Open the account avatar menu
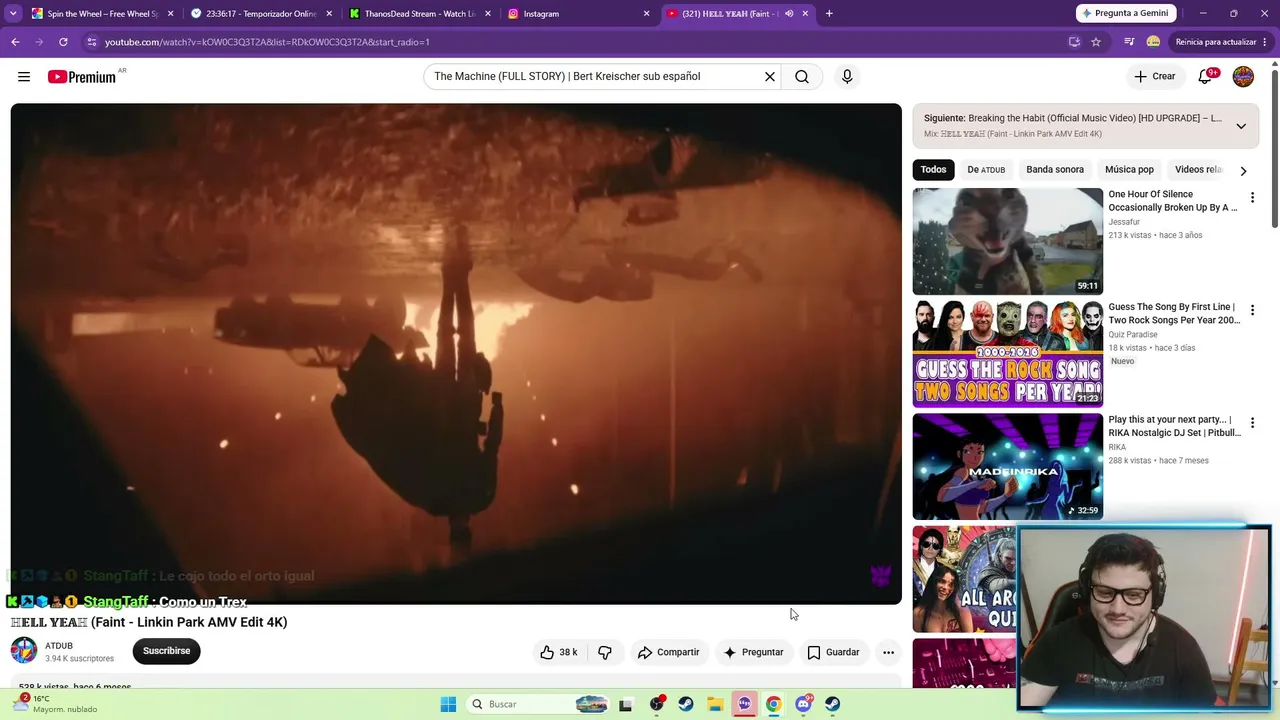 pos(1243,77)
